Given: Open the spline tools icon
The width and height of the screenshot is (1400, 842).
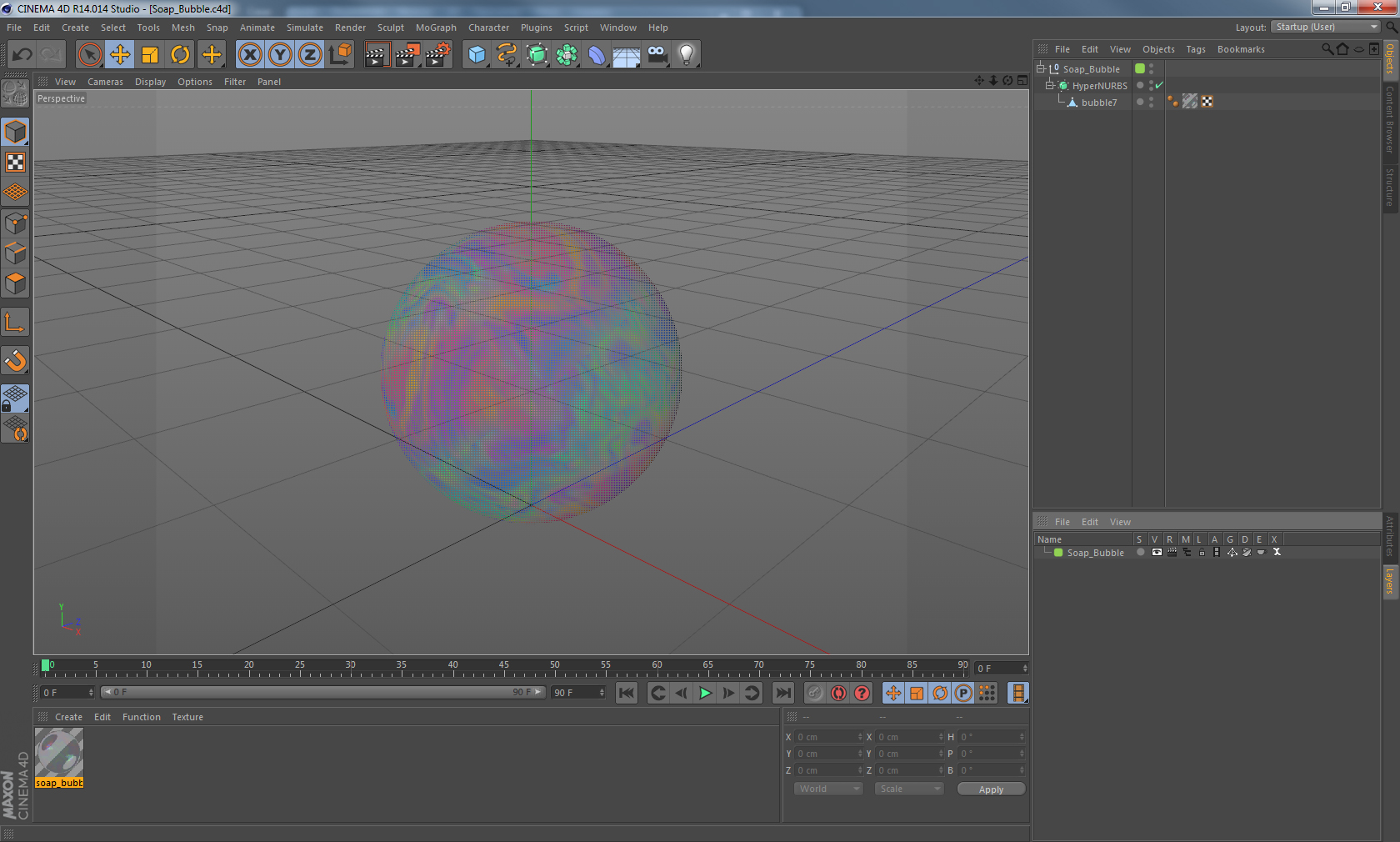Looking at the screenshot, I should pyautogui.click(x=507, y=55).
